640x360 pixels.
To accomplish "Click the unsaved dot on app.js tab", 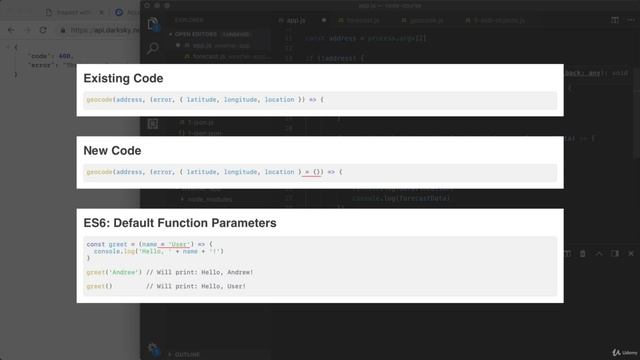I will [324, 20].
